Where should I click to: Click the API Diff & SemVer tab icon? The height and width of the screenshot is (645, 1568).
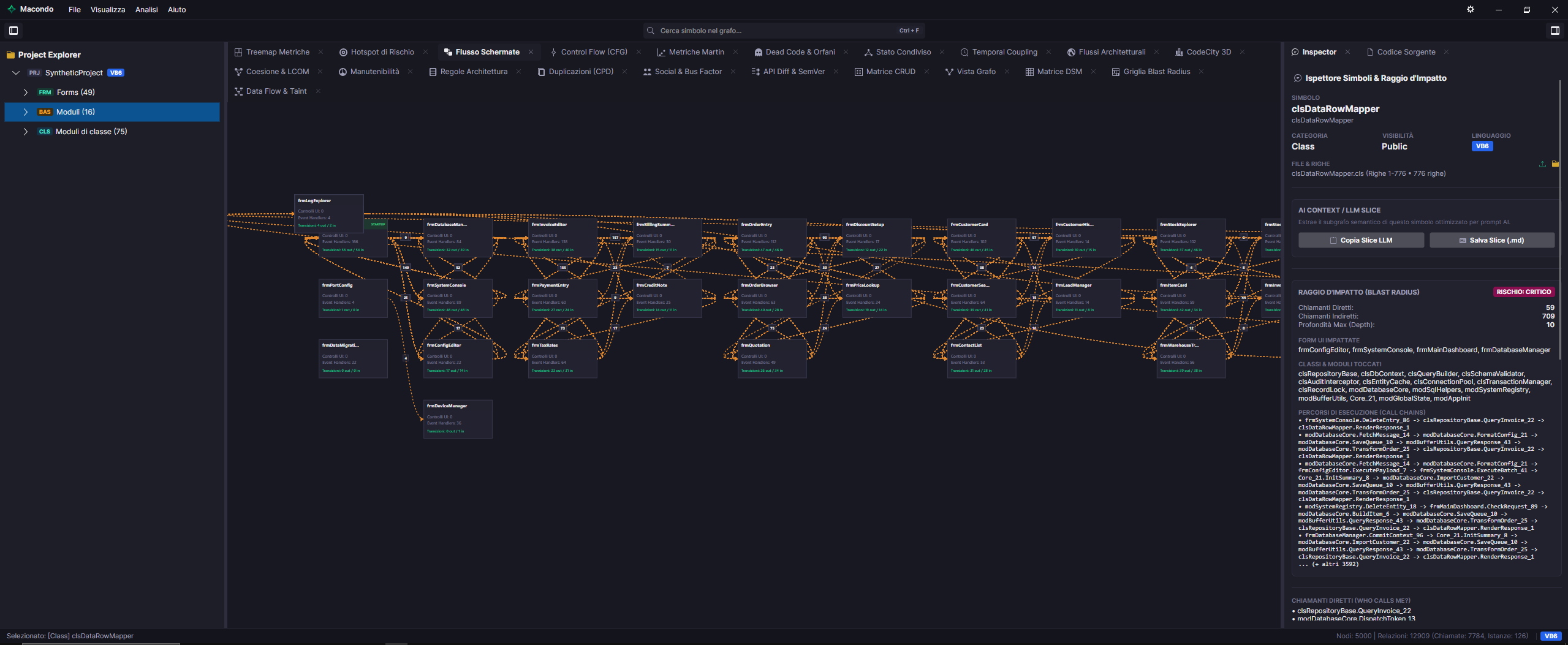click(x=756, y=72)
